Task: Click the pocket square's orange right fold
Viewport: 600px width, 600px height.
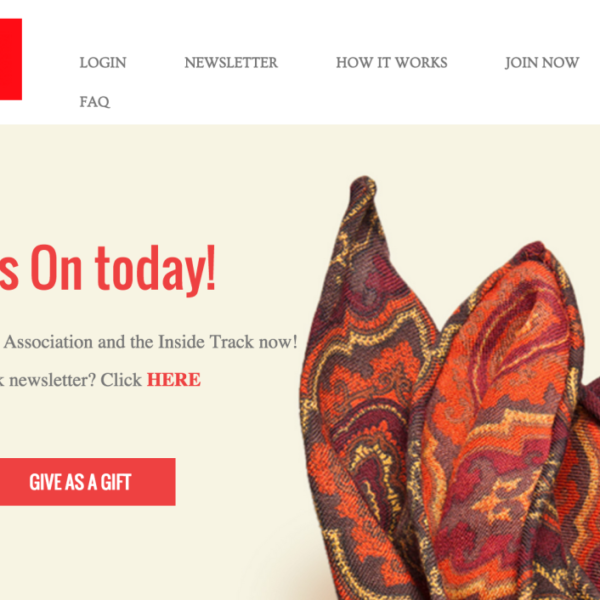Action: (505, 402)
